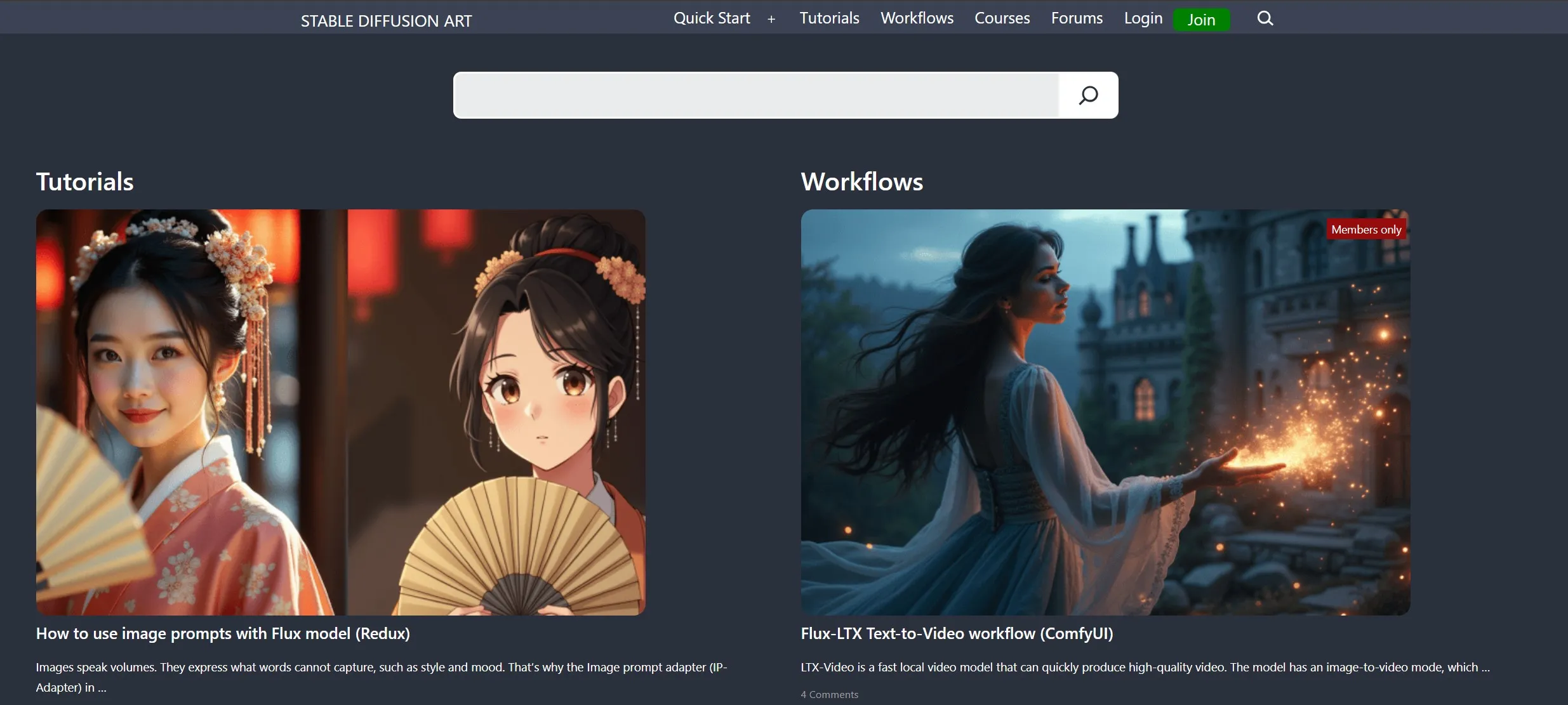Open the Forums nav link
Image resolution: width=1568 pixels, height=705 pixels.
point(1077,18)
